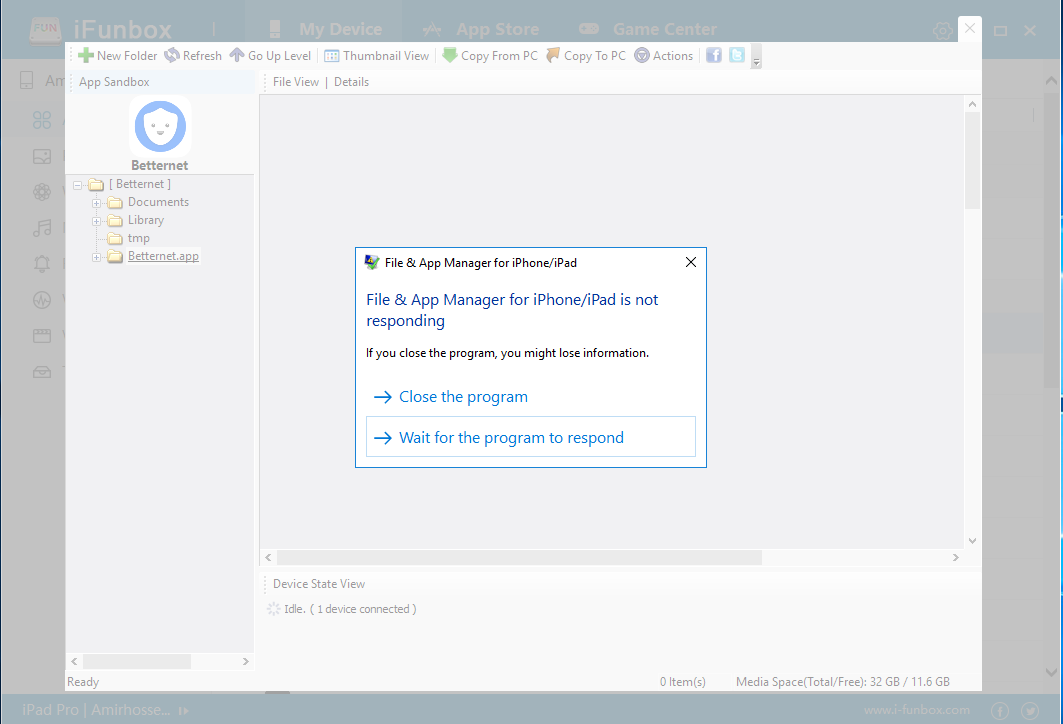Open the toolbox sidebar icon
This screenshot has height=724, width=1063.
[42, 371]
